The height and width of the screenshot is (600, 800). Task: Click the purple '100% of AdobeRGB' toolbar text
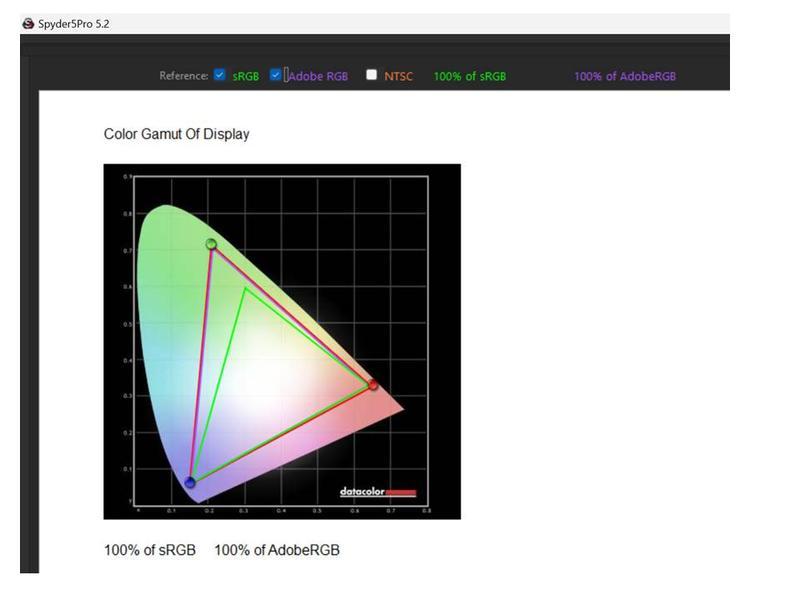[x=625, y=76]
